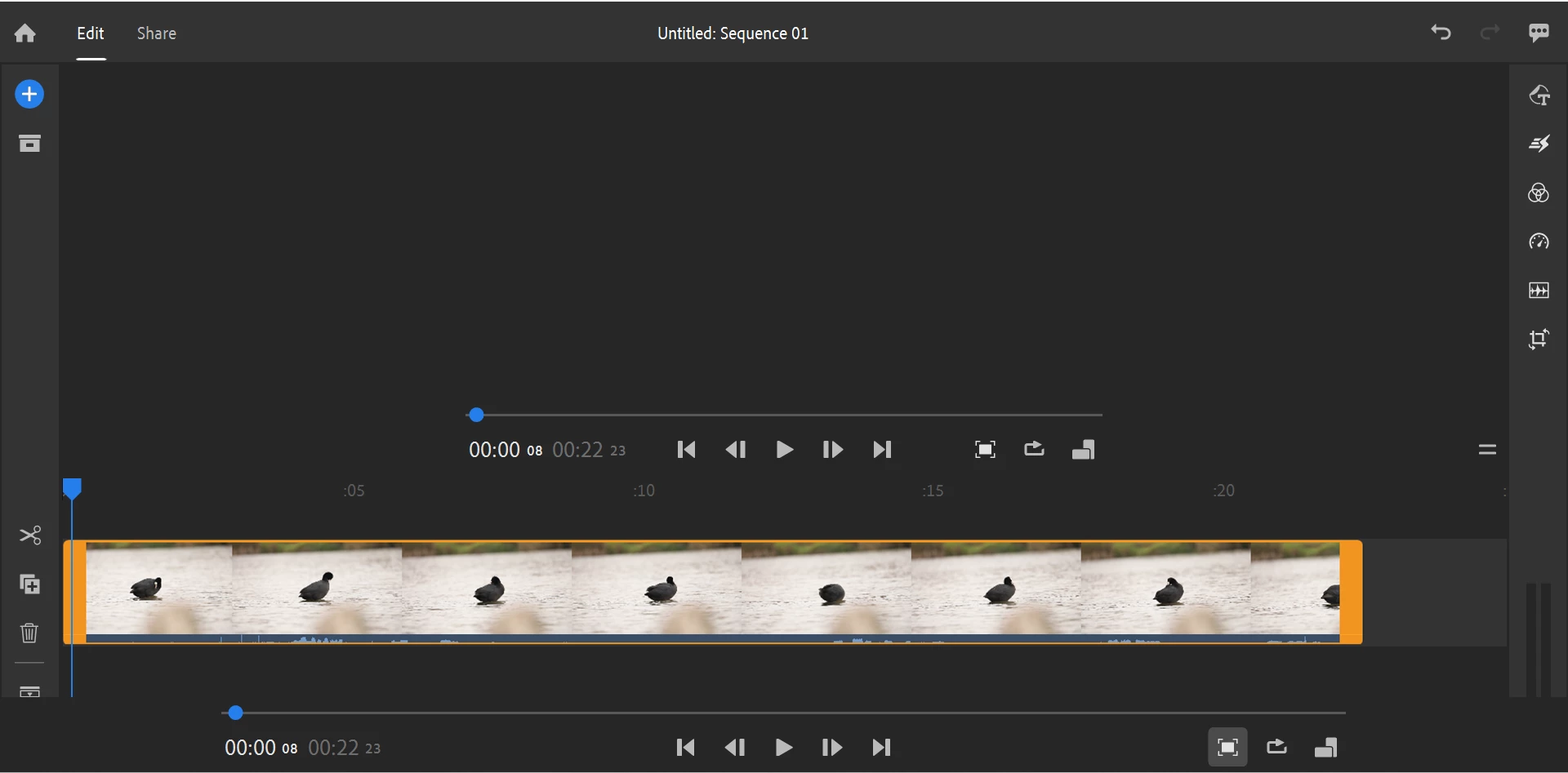Delete the clip with the trash icon
The width and height of the screenshot is (1568, 773).
coord(29,633)
